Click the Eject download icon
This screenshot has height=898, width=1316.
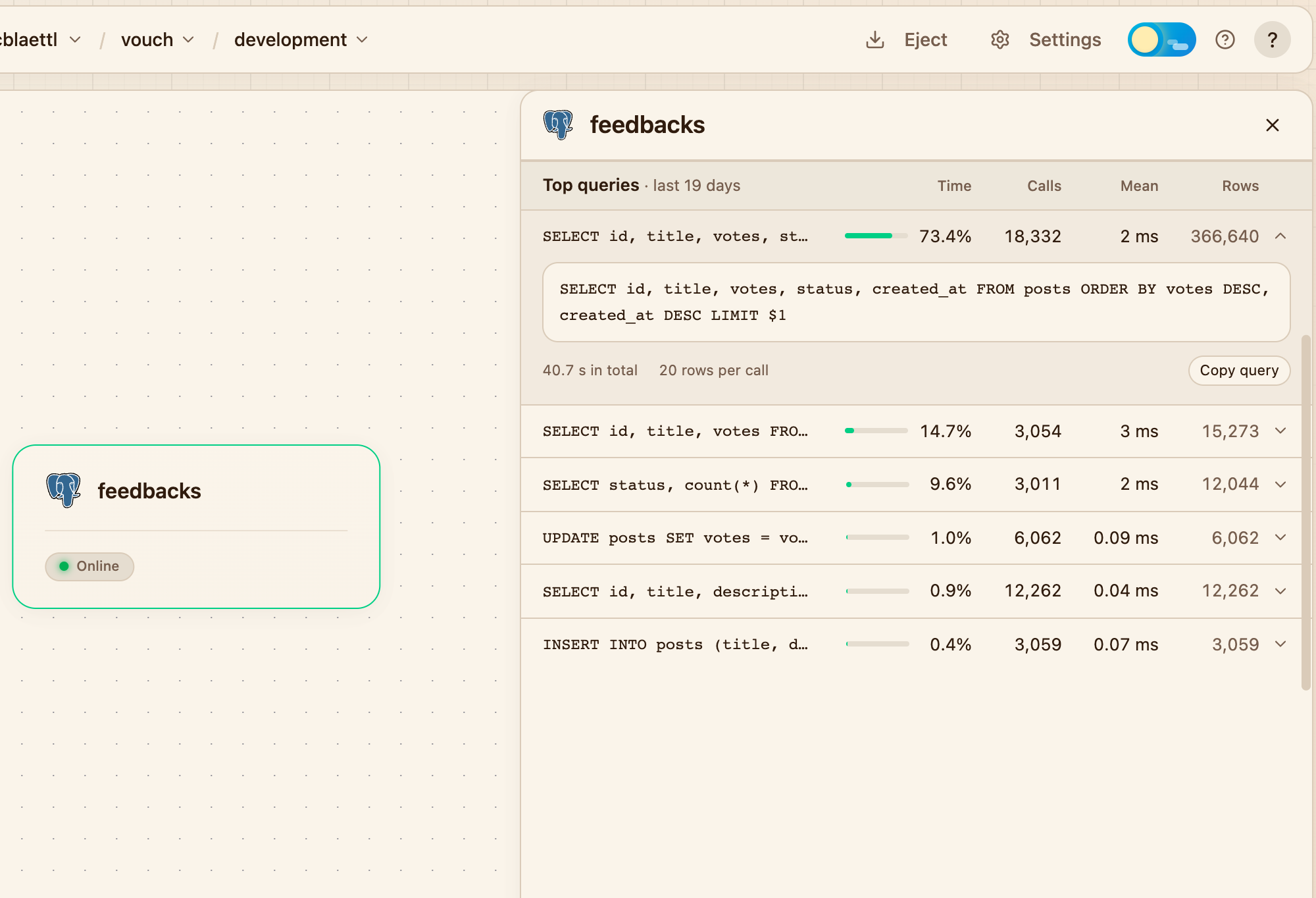coord(874,40)
